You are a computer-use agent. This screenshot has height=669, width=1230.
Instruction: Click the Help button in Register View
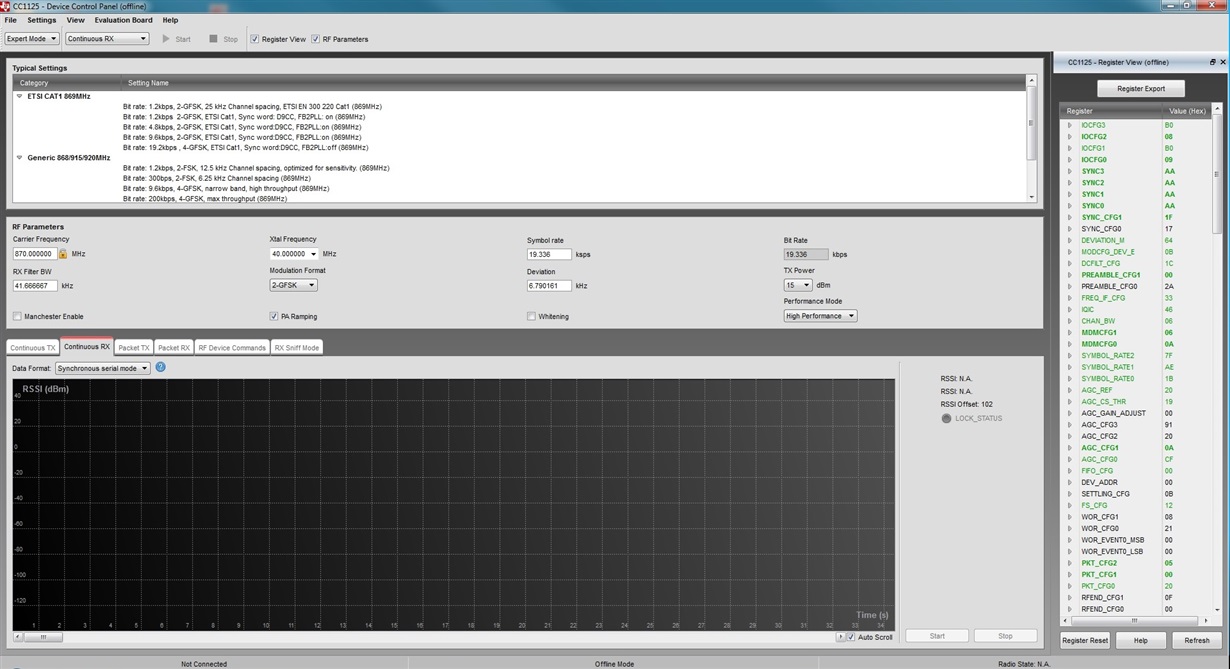point(1140,640)
